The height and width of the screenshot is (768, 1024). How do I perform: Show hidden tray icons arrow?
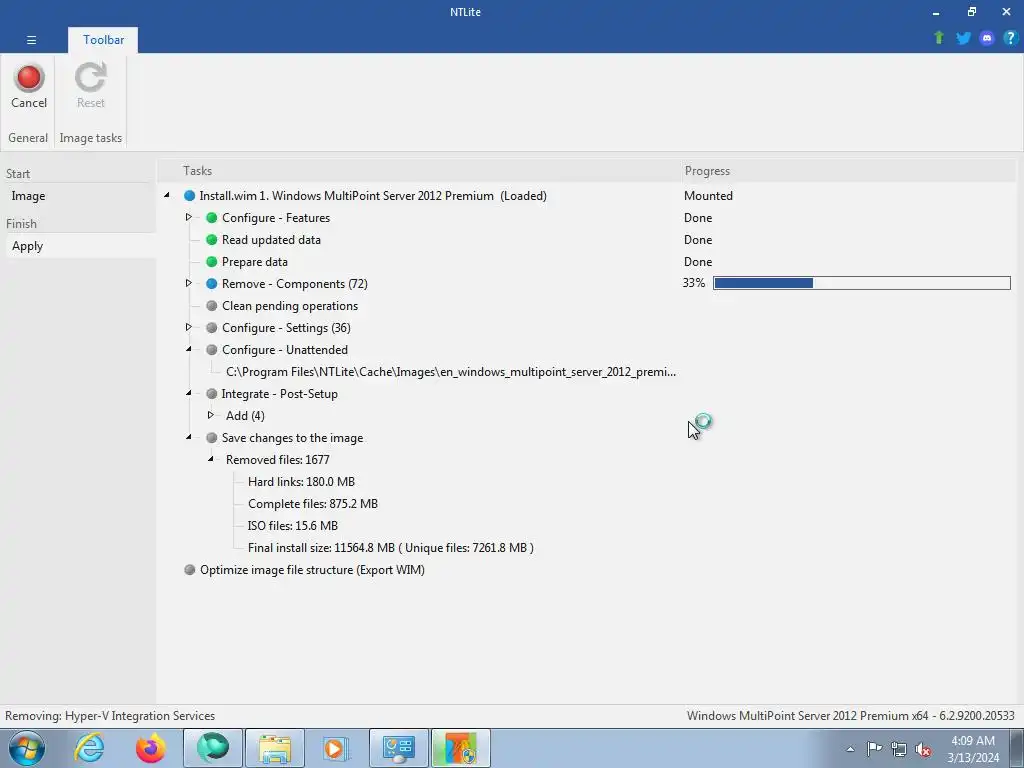click(850, 749)
